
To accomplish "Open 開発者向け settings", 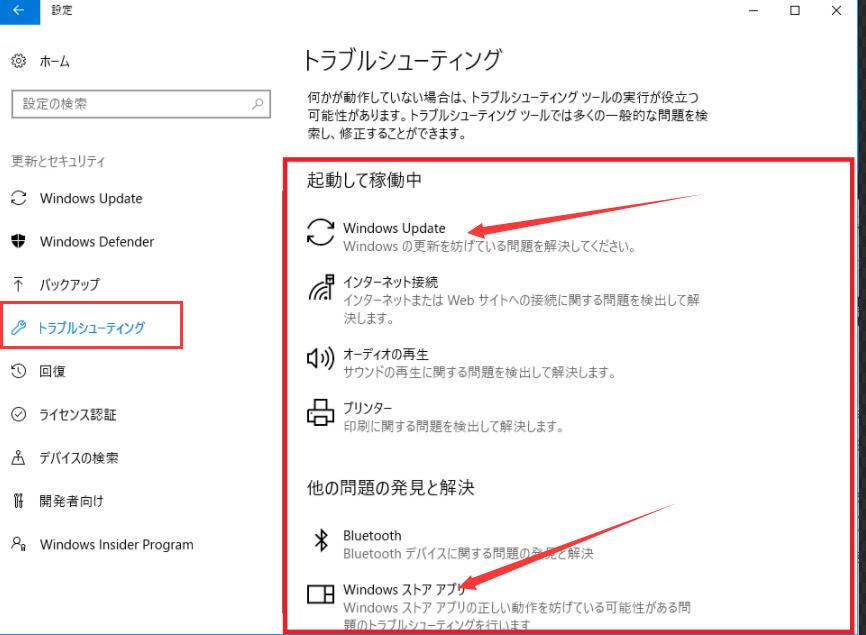I will coord(71,501).
